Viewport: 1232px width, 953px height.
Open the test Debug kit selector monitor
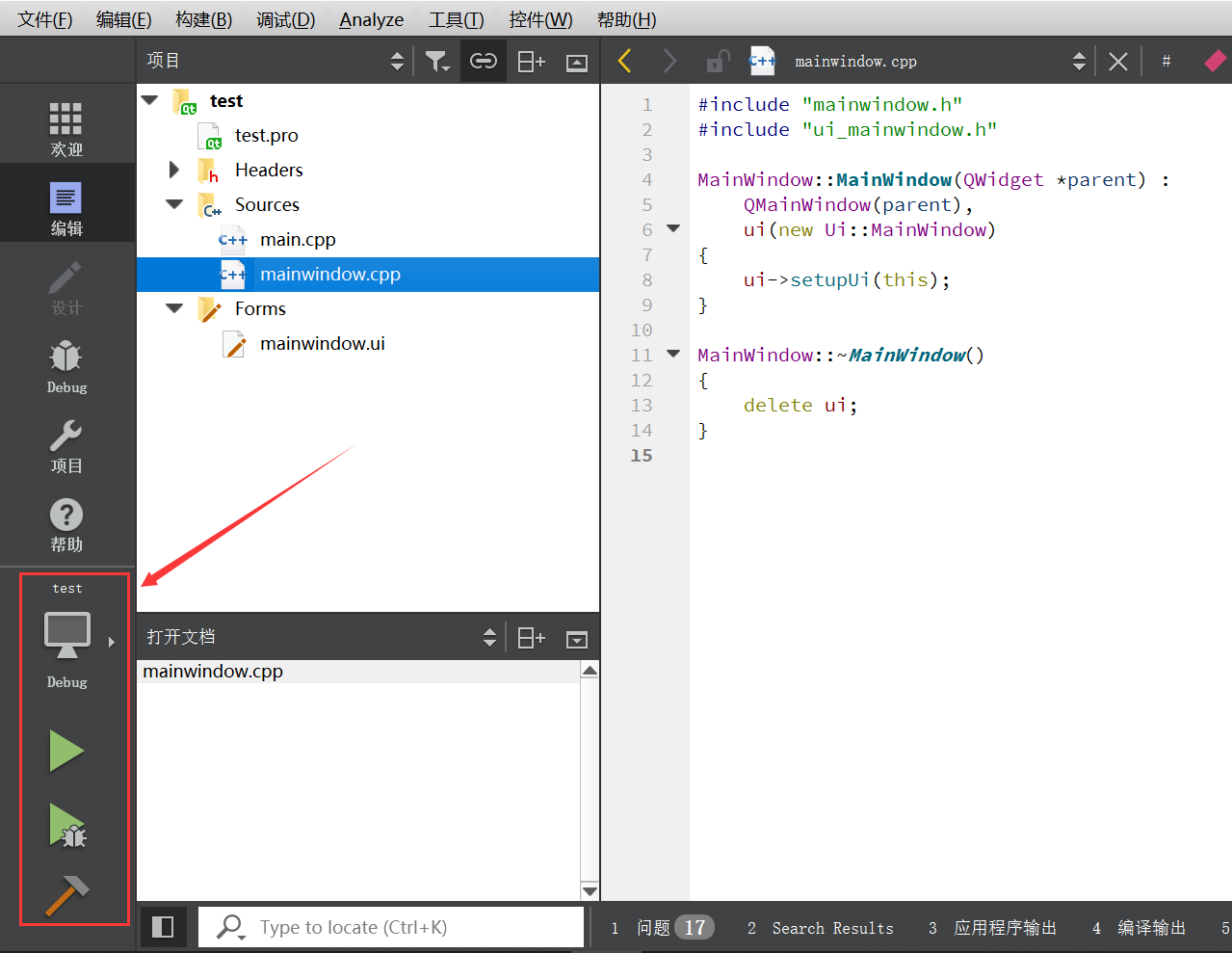click(x=67, y=636)
